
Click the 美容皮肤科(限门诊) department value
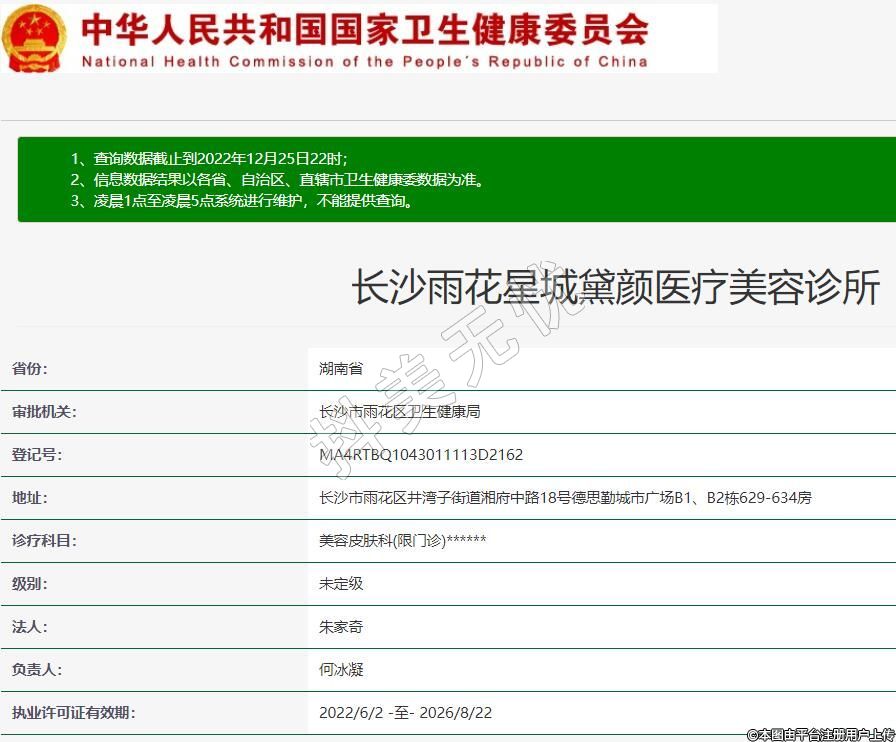point(402,540)
